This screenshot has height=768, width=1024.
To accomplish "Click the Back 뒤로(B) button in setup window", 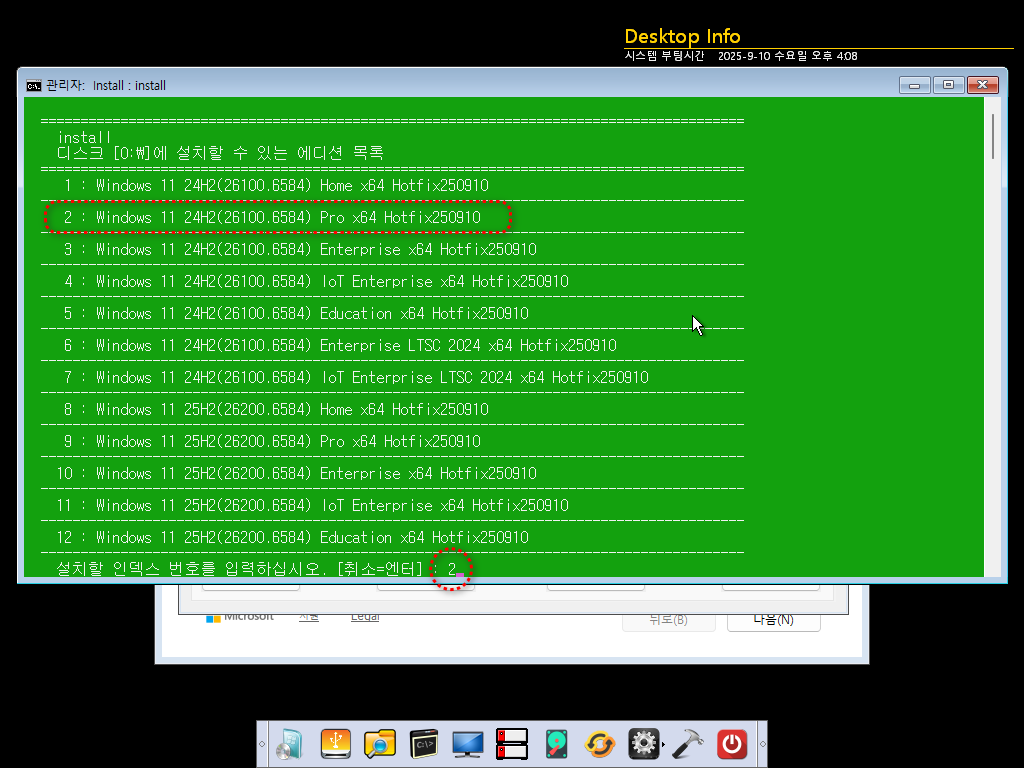I will [x=669, y=619].
